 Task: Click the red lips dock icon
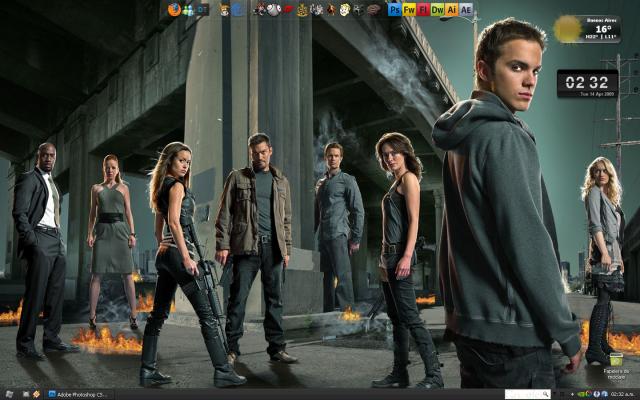288,9
